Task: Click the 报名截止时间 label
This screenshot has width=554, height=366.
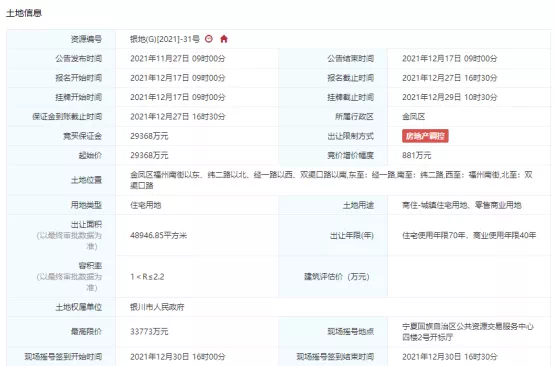Action: click(350, 78)
